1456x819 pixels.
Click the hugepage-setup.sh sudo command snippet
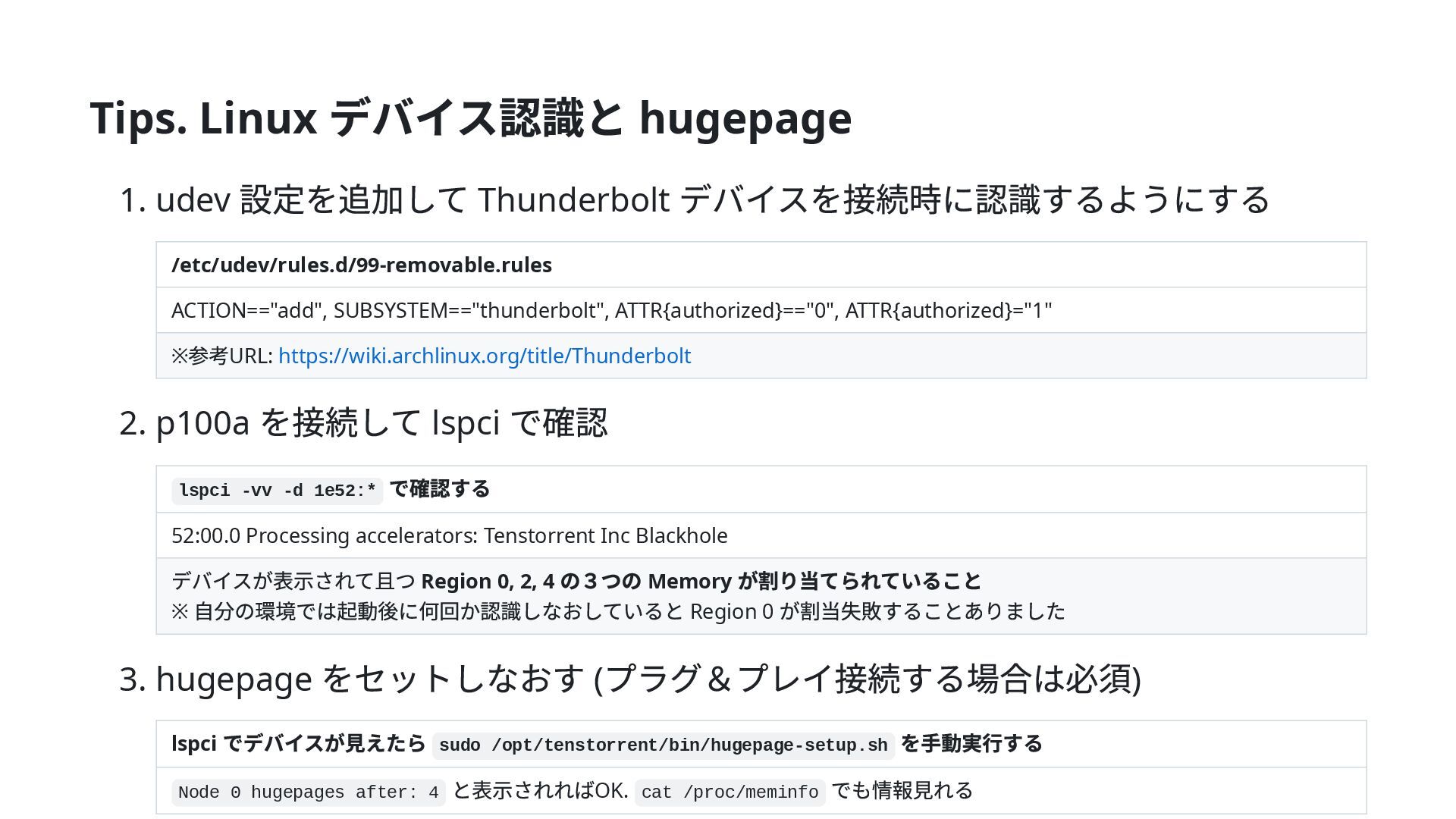pyautogui.click(x=663, y=745)
